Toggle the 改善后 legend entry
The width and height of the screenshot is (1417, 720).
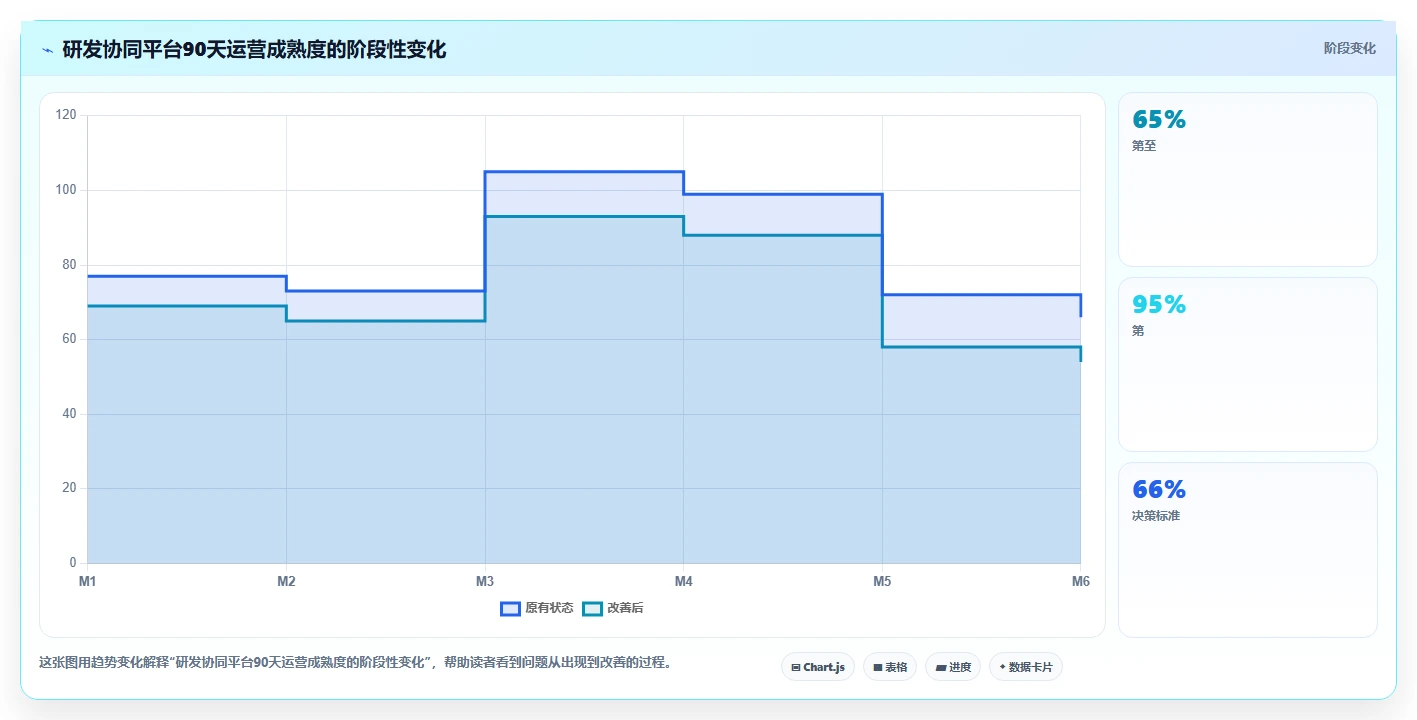coord(613,608)
